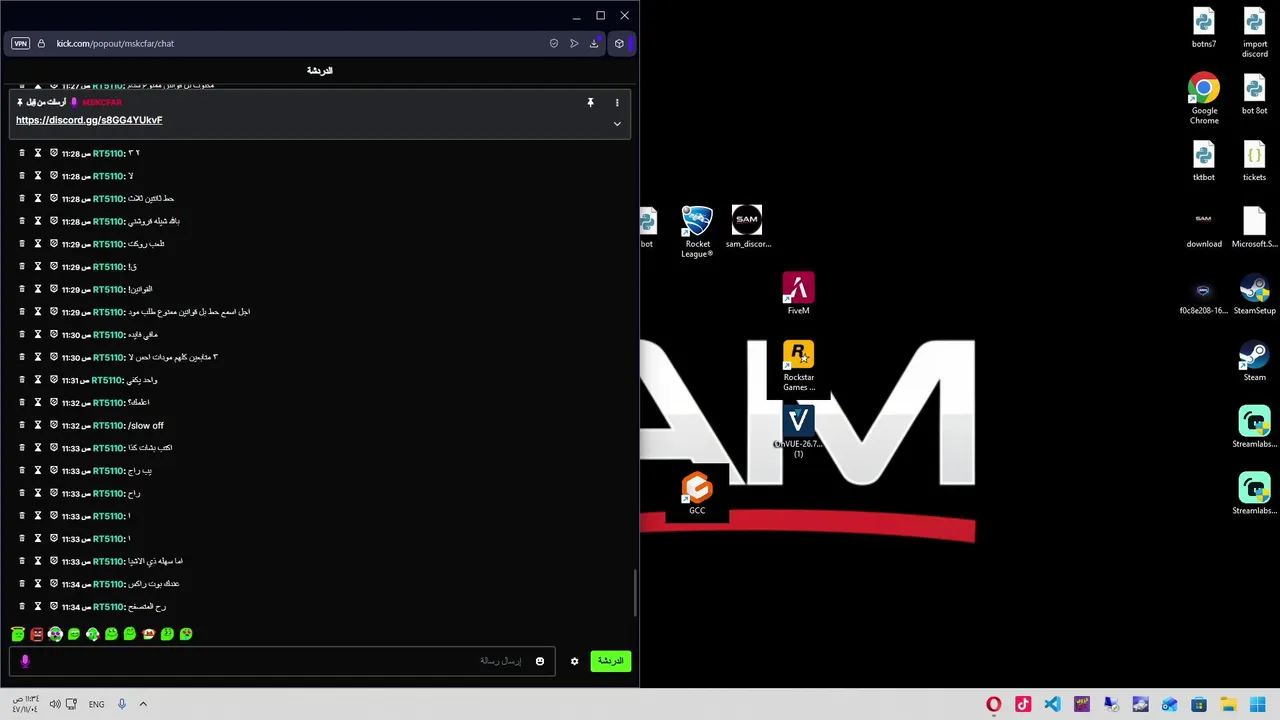Open browser downloads icon
Screen dimensions: 1280x720
point(594,44)
